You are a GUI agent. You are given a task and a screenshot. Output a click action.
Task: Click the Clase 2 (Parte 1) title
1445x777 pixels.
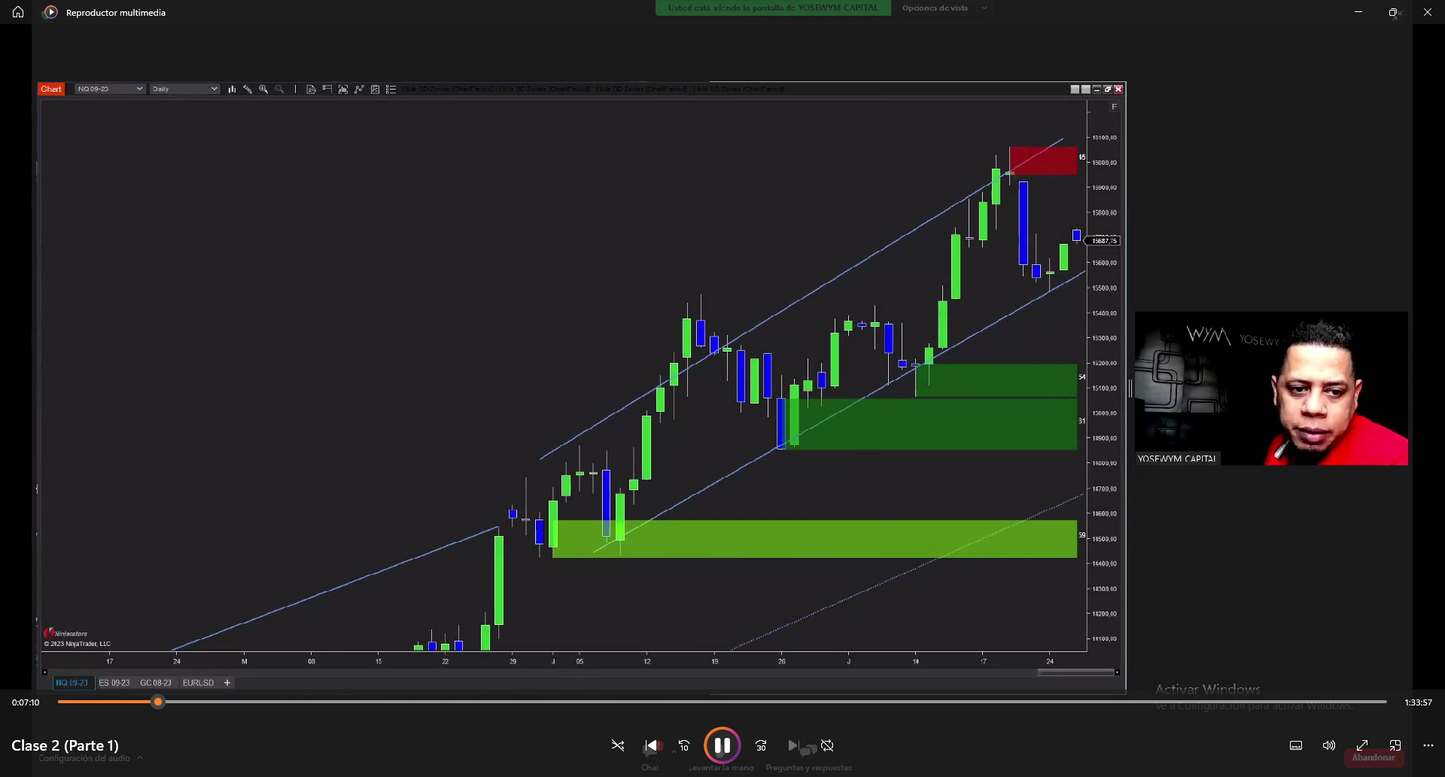tap(65, 745)
